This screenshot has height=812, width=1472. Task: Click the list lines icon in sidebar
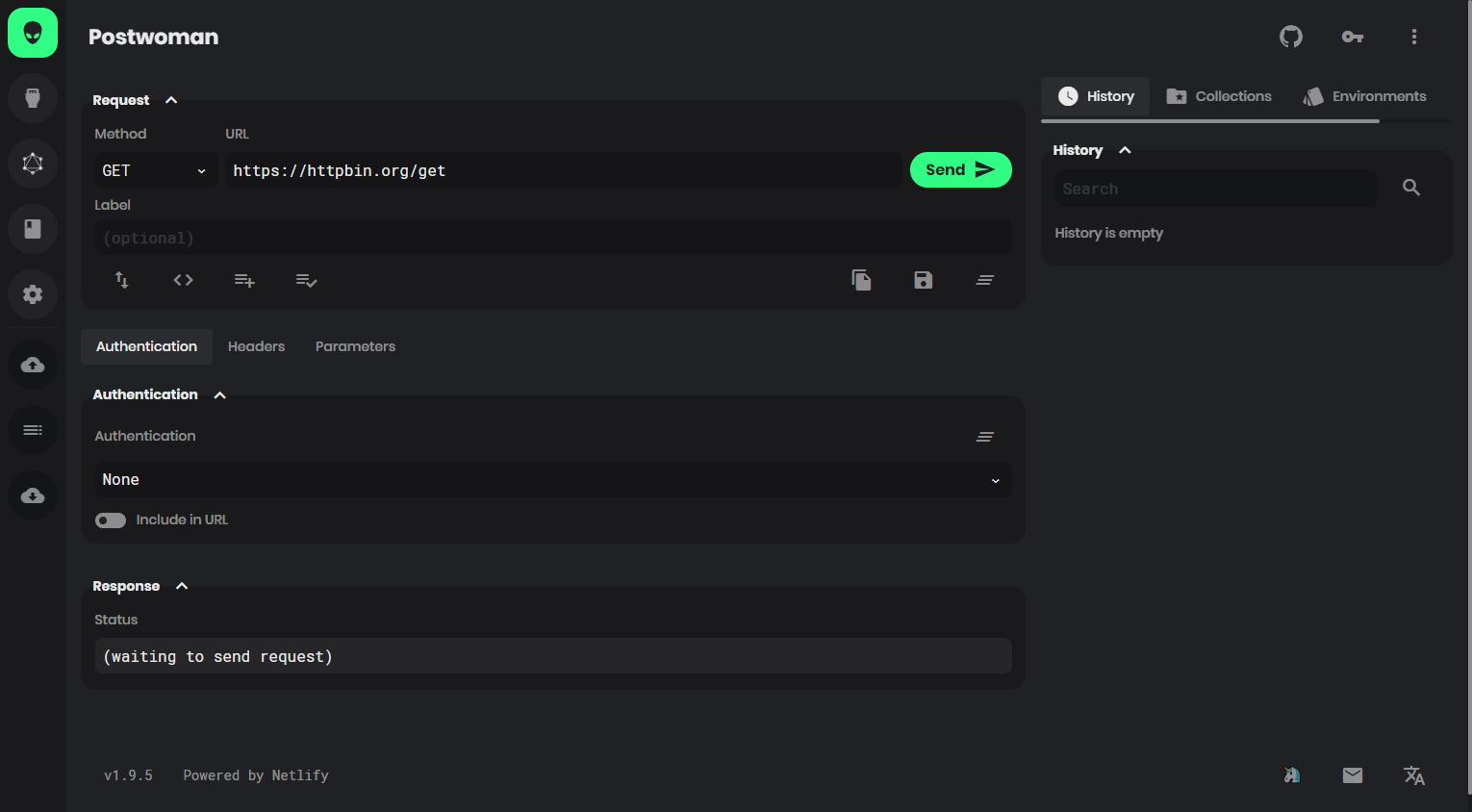[x=33, y=430]
